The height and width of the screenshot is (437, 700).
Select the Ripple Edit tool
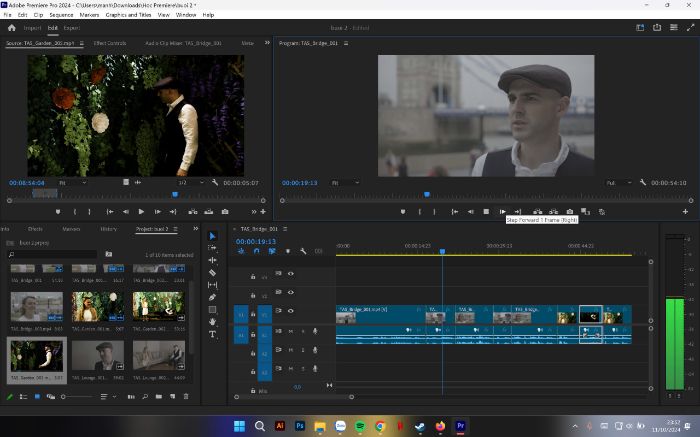click(x=212, y=260)
